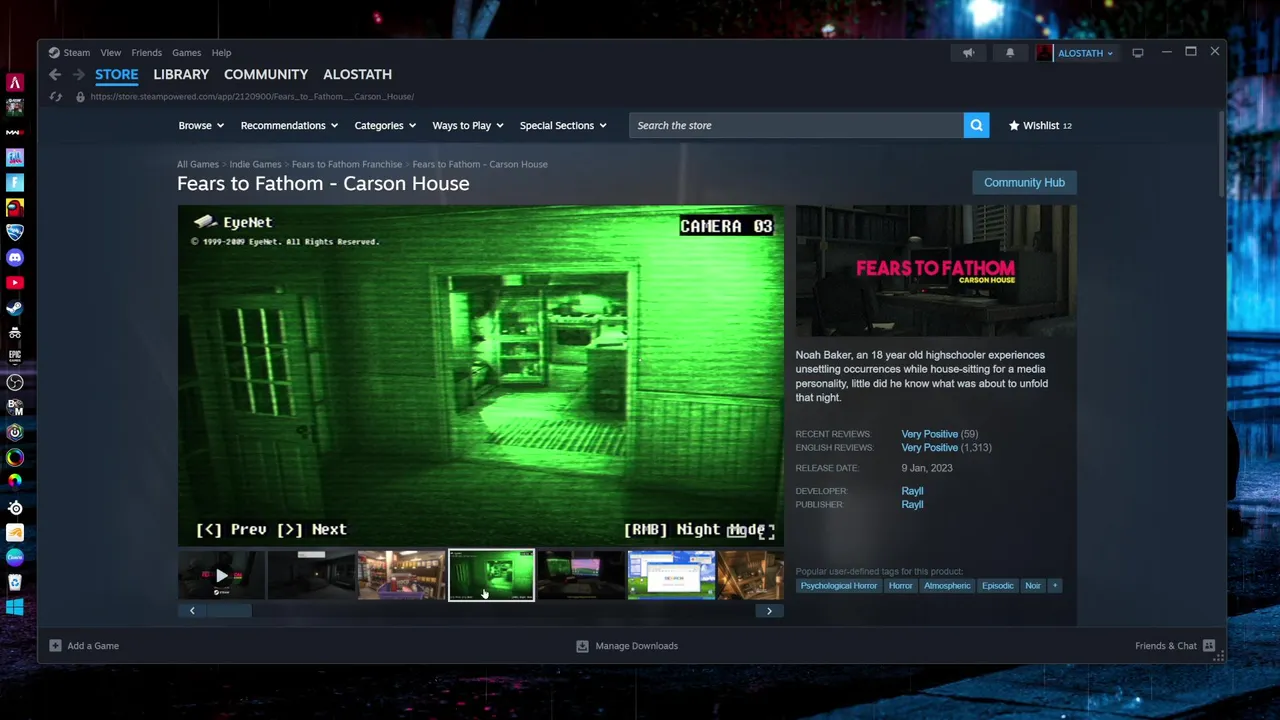Viewport: 1280px width, 720px height.
Task: Open YouTube from the desktop dock
Action: (15, 283)
